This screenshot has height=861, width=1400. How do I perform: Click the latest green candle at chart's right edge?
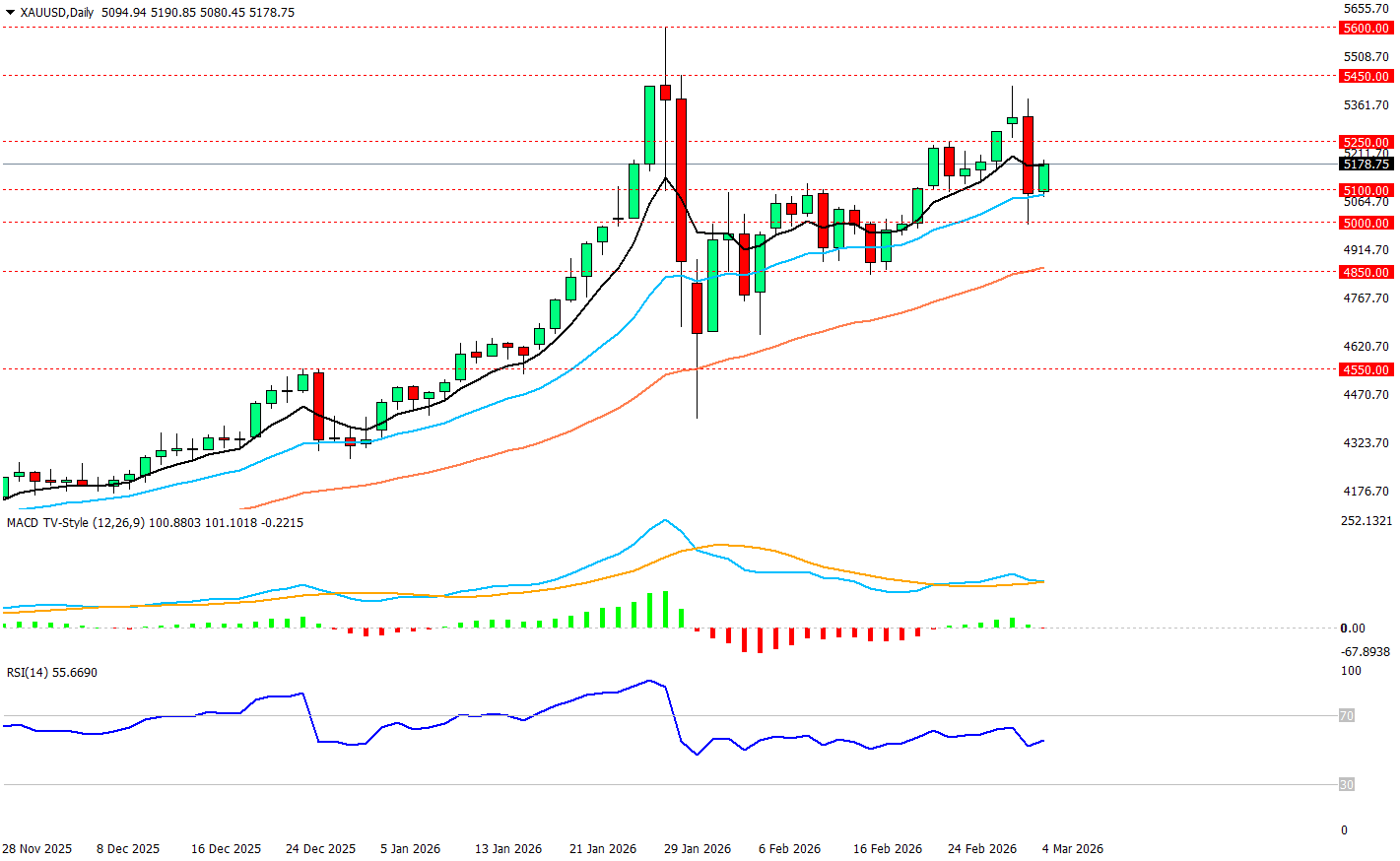pos(1043,177)
